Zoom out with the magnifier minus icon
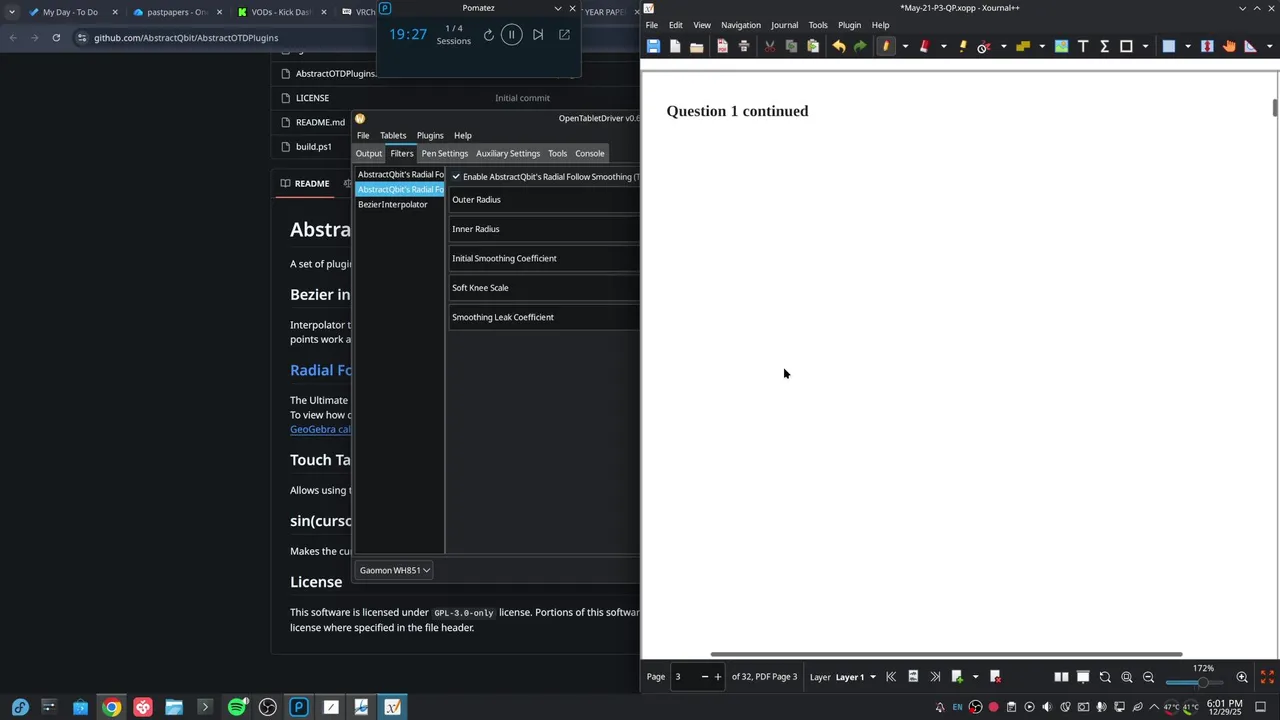 click(x=1148, y=677)
